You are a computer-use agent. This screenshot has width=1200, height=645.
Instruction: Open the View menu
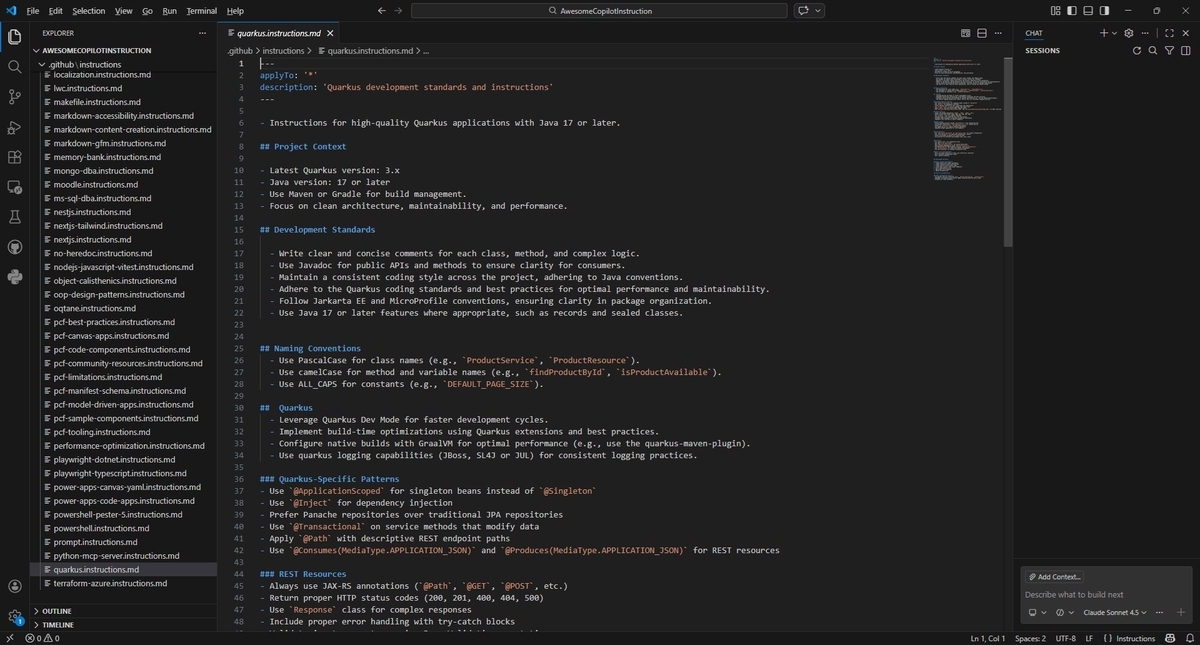(123, 10)
